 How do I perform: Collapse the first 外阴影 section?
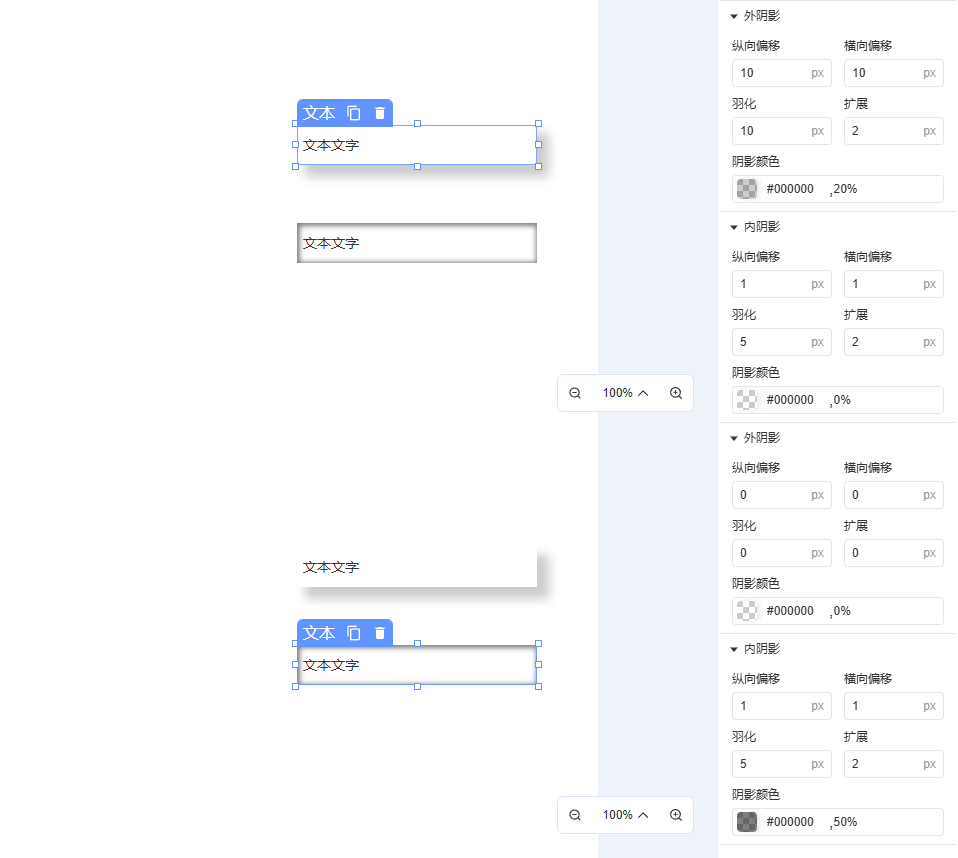pos(734,16)
